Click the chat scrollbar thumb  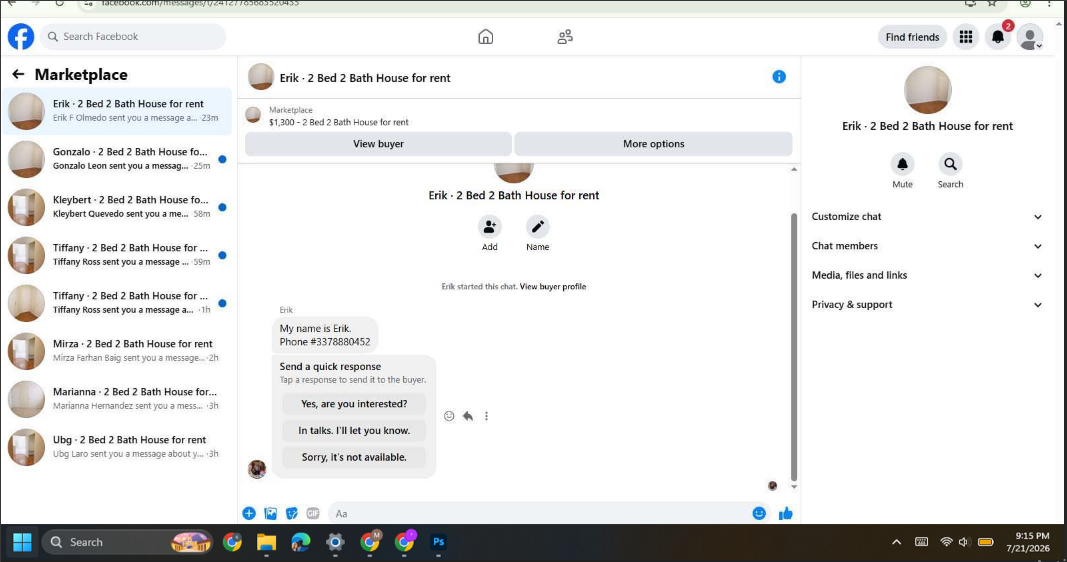(793, 347)
